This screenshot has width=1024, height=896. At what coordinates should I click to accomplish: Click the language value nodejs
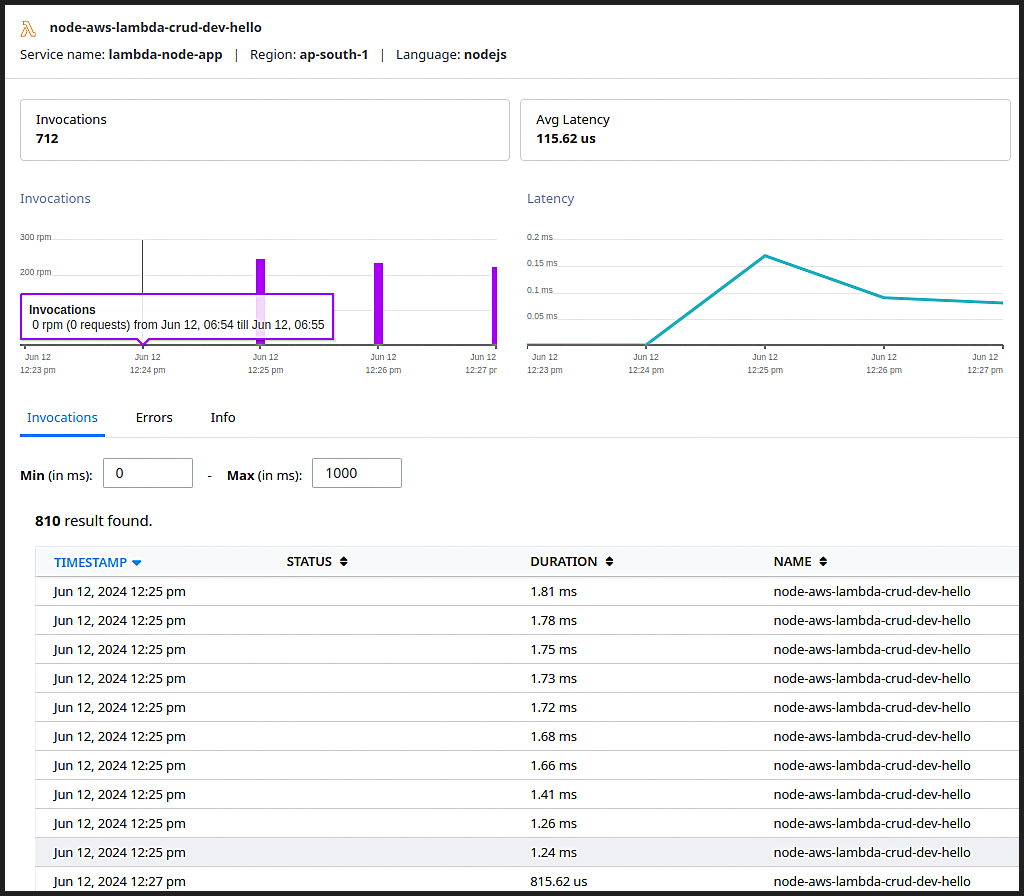485,55
